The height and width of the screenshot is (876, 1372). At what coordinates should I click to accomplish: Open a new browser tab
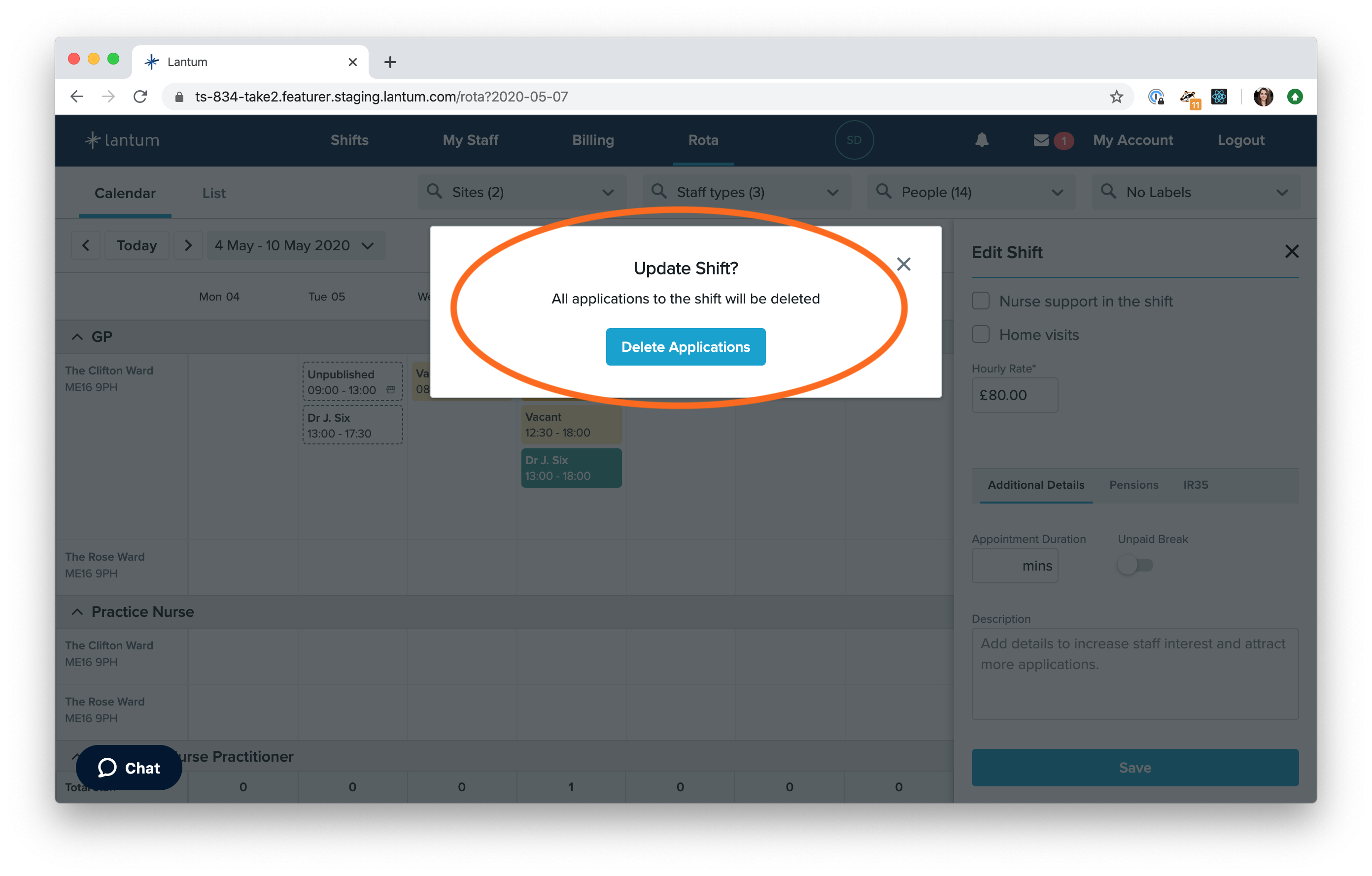click(x=390, y=62)
